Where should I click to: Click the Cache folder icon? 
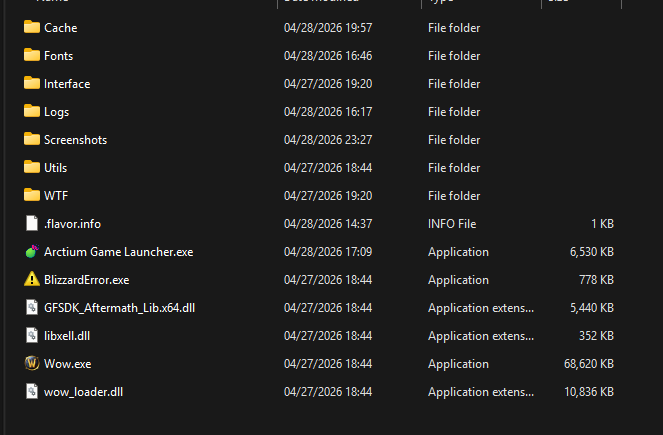(31, 28)
